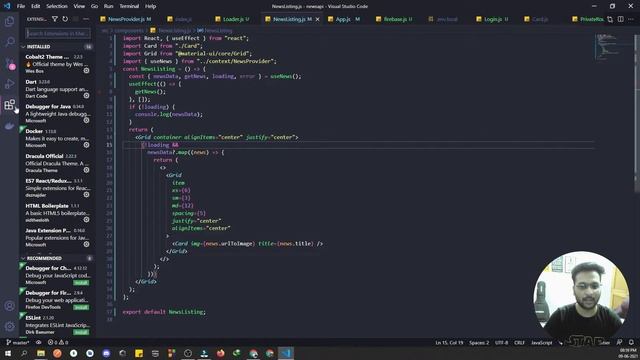This screenshot has width=640, height=360.
Task: Click the errors and warnings status indicator
Action: click(58, 342)
